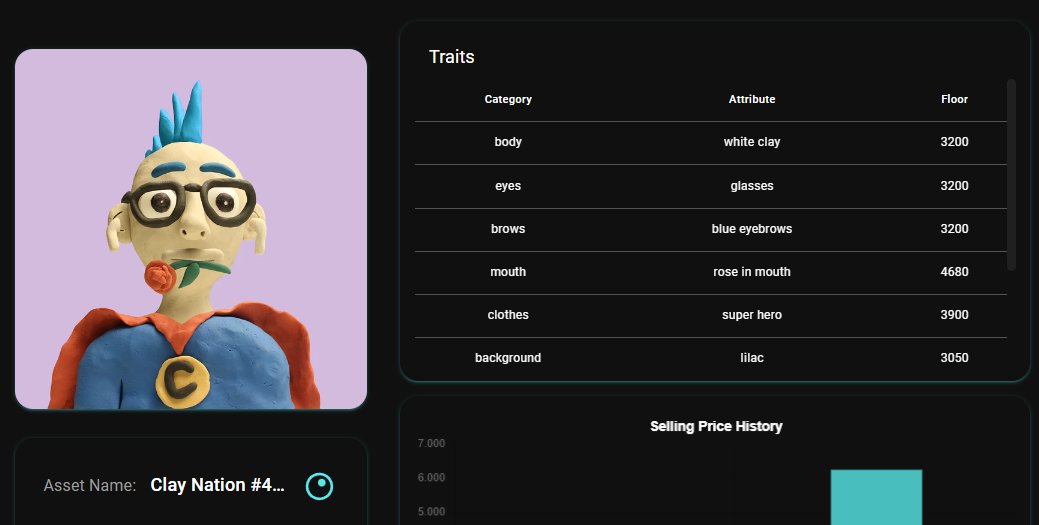The image size is (1039, 525).
Task: Click the Selling Price History chart title
Action: point(716,426)
